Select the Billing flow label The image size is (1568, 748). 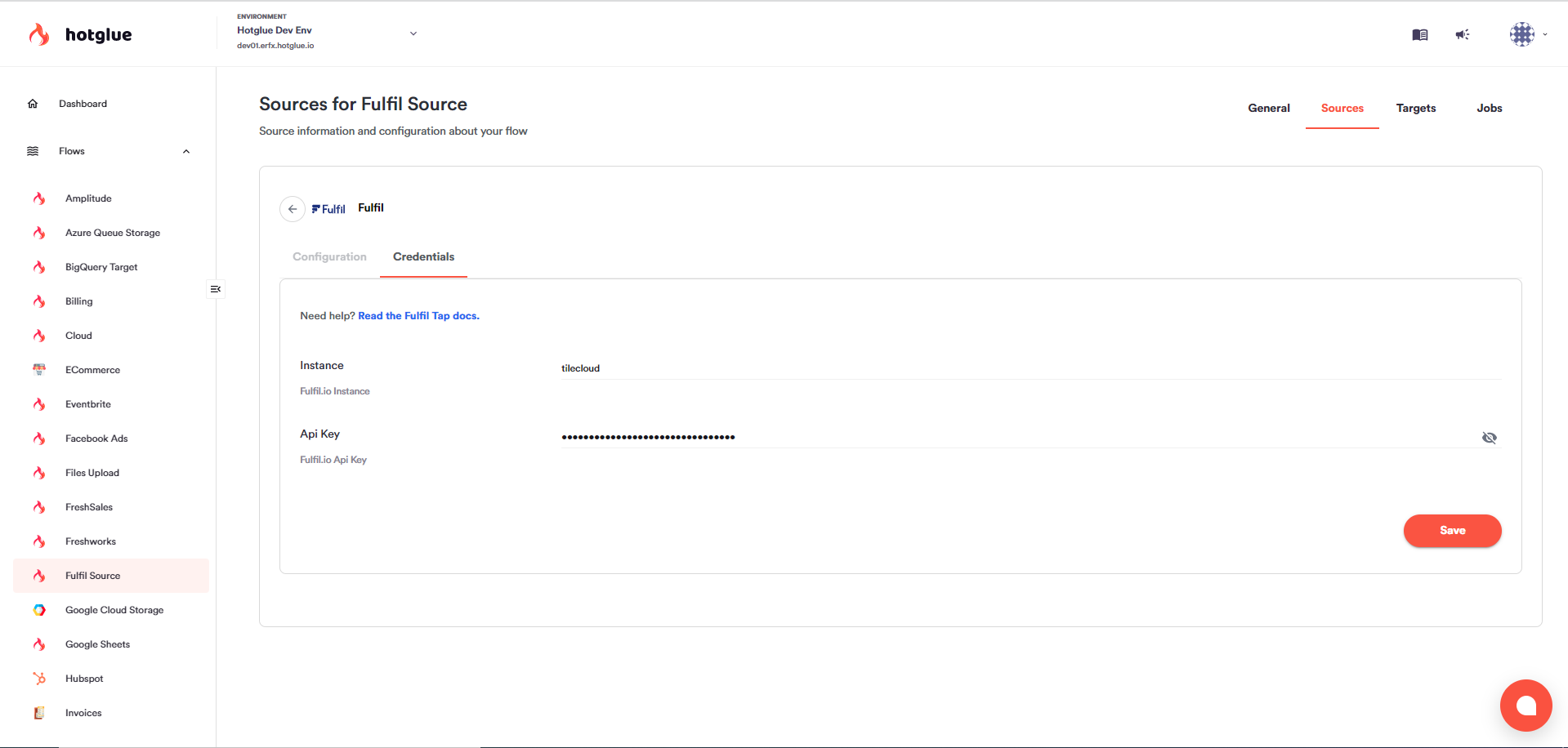[x=79, y=301]
